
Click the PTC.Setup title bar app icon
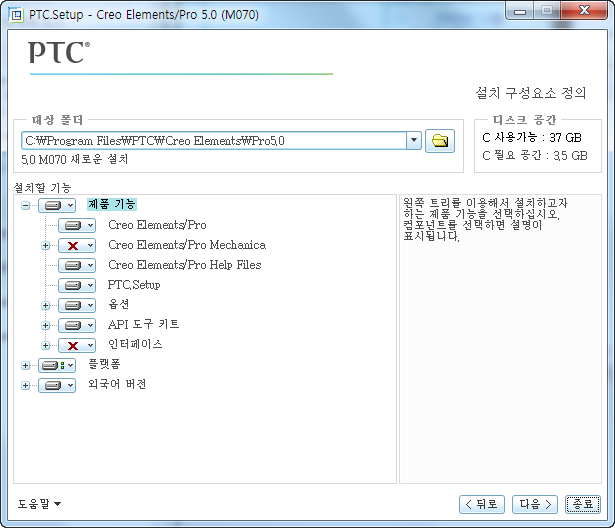pyautogui.click(x=16, y=15)
